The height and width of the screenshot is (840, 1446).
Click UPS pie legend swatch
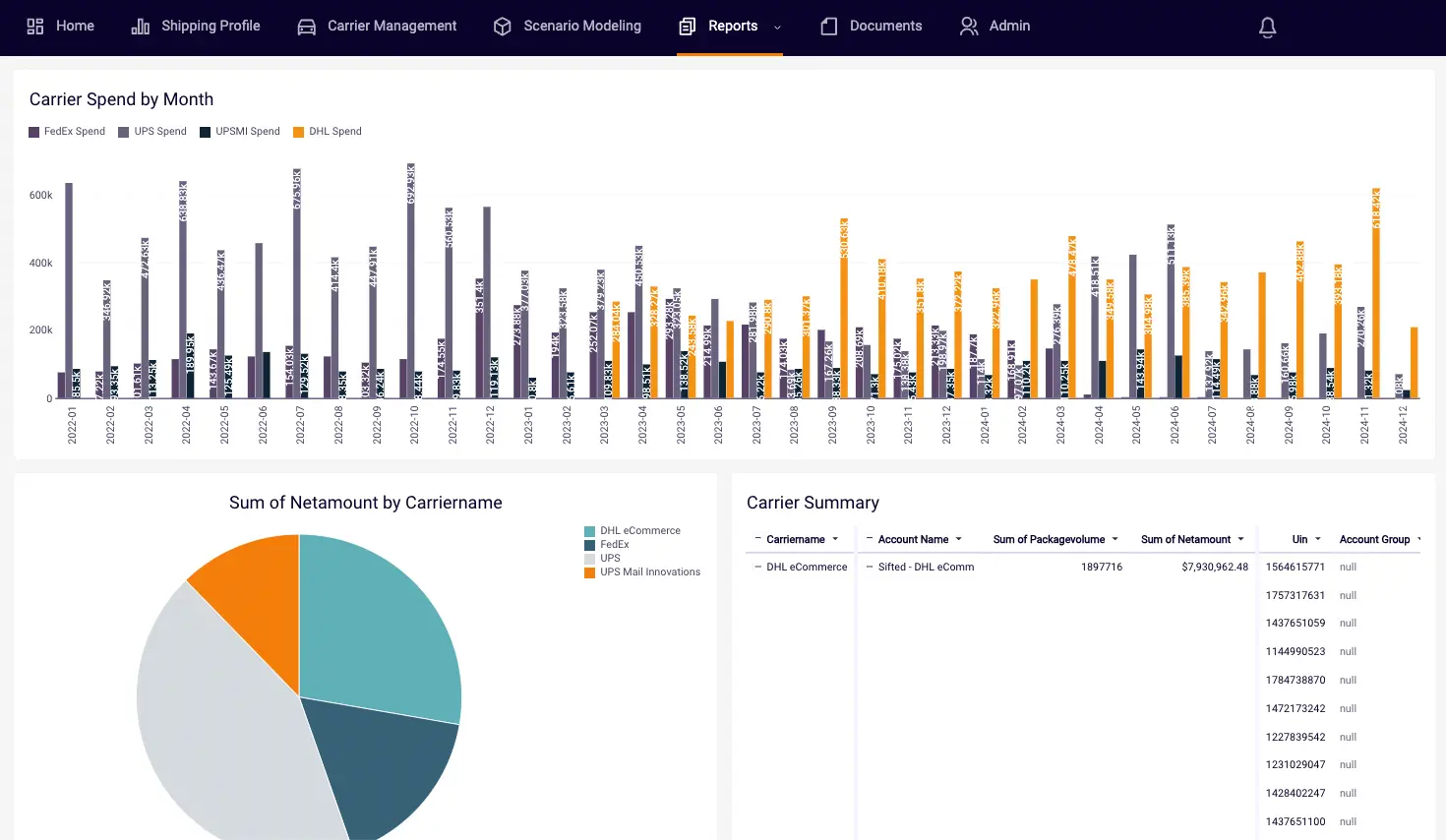pyautogui.click(x=590, y=559)
